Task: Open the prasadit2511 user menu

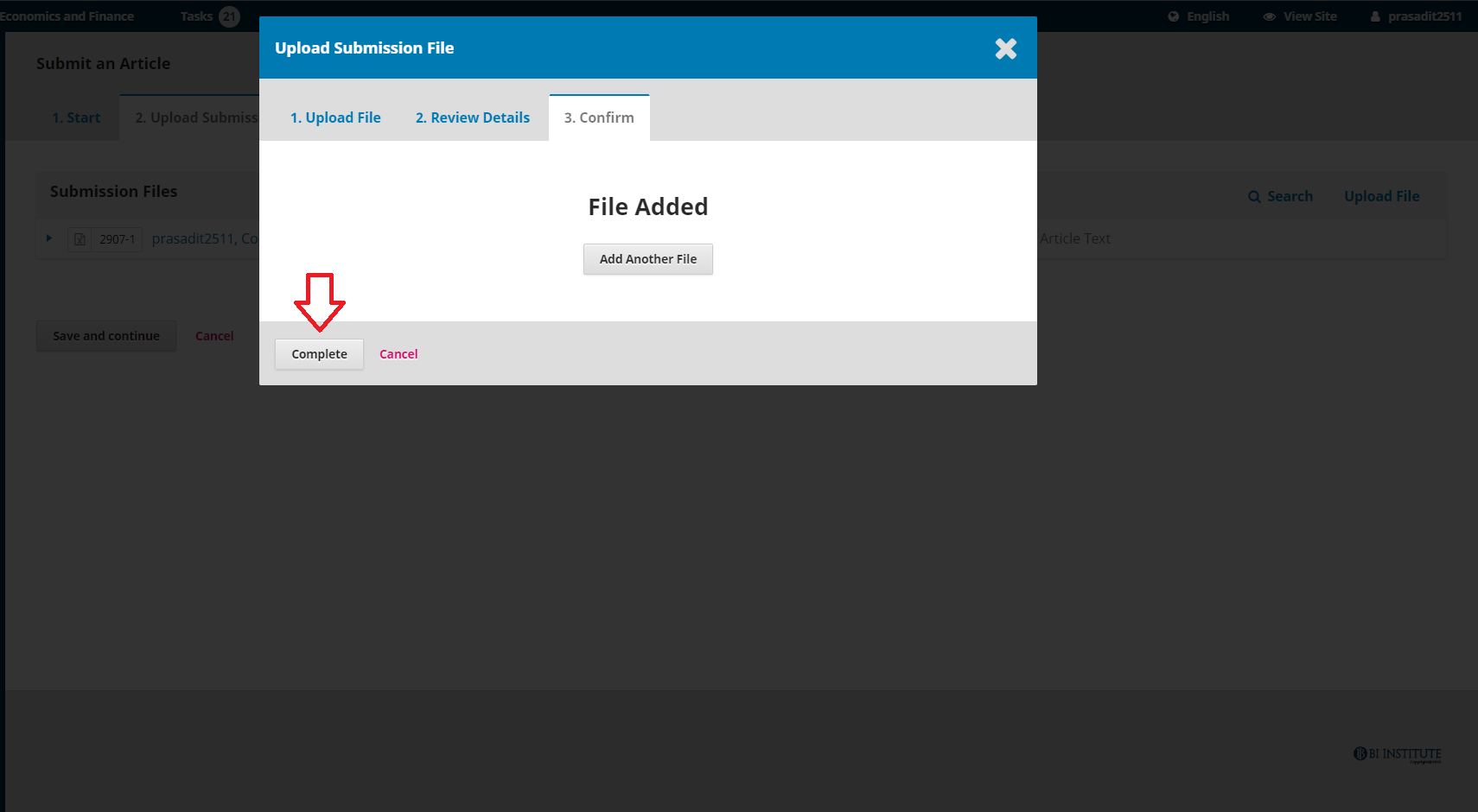Action: [1416, 16]
